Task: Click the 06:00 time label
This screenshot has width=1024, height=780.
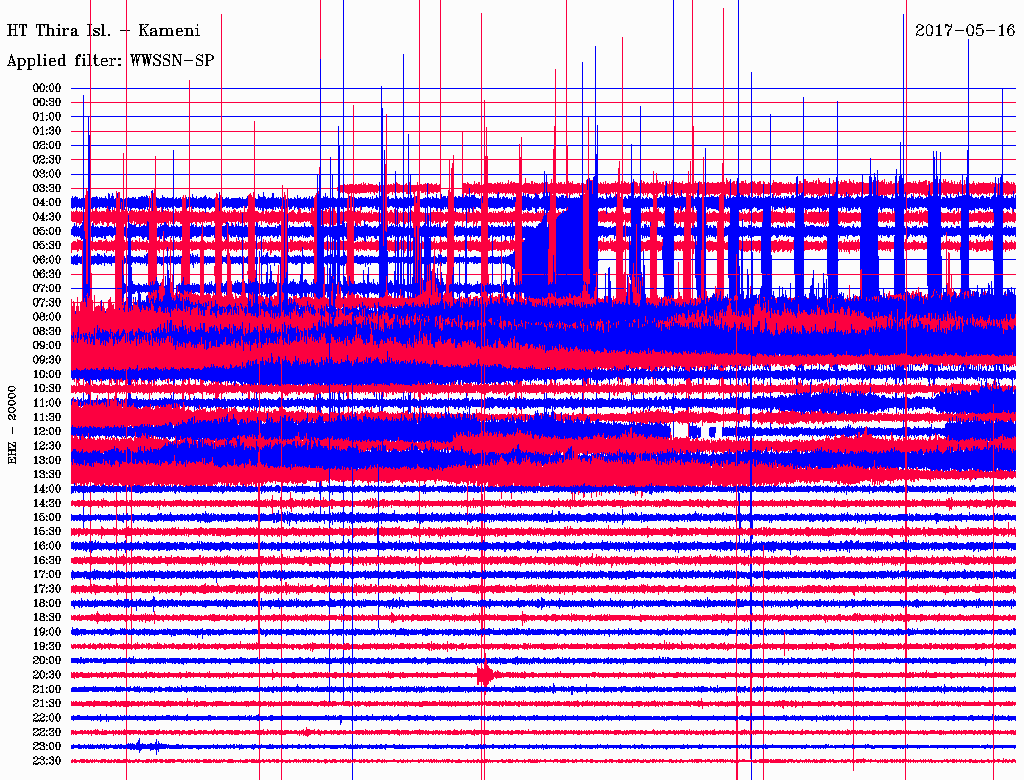Action: point(47,260)
